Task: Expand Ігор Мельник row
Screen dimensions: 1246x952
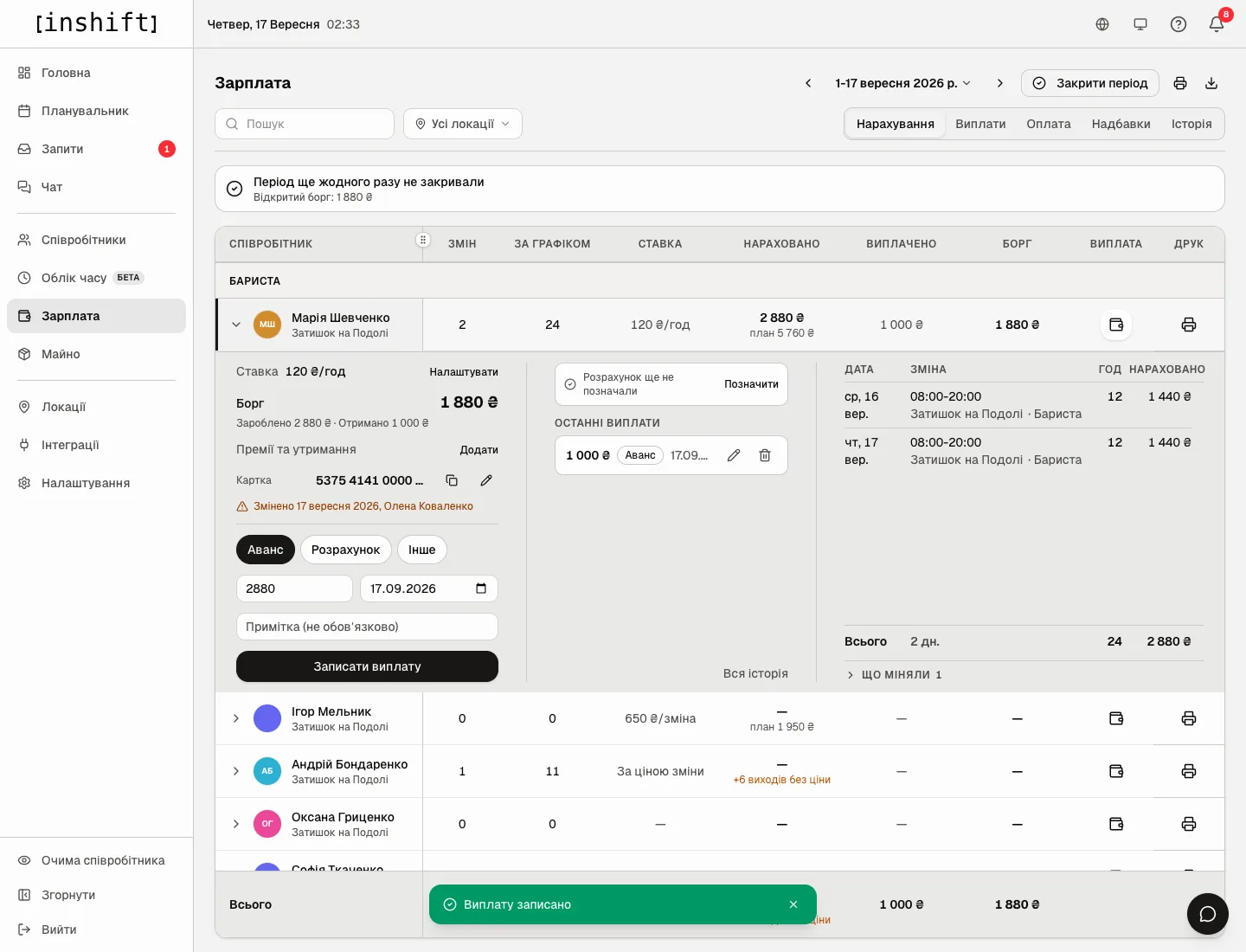Action: point(236,718)
